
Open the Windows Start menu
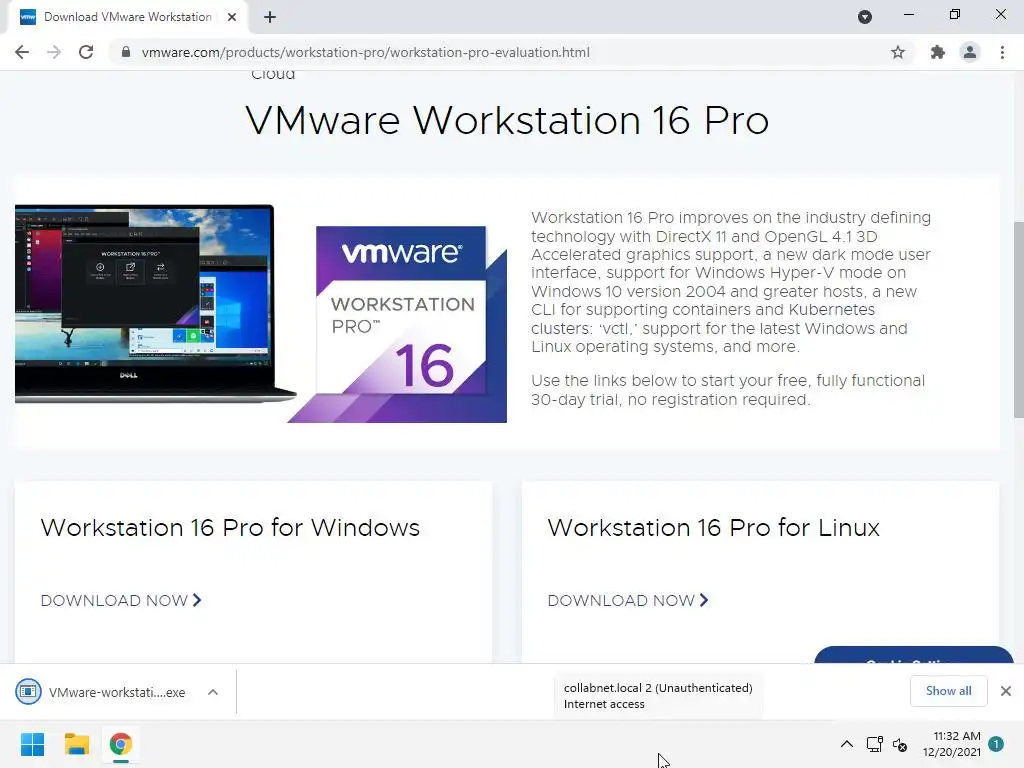32,744
